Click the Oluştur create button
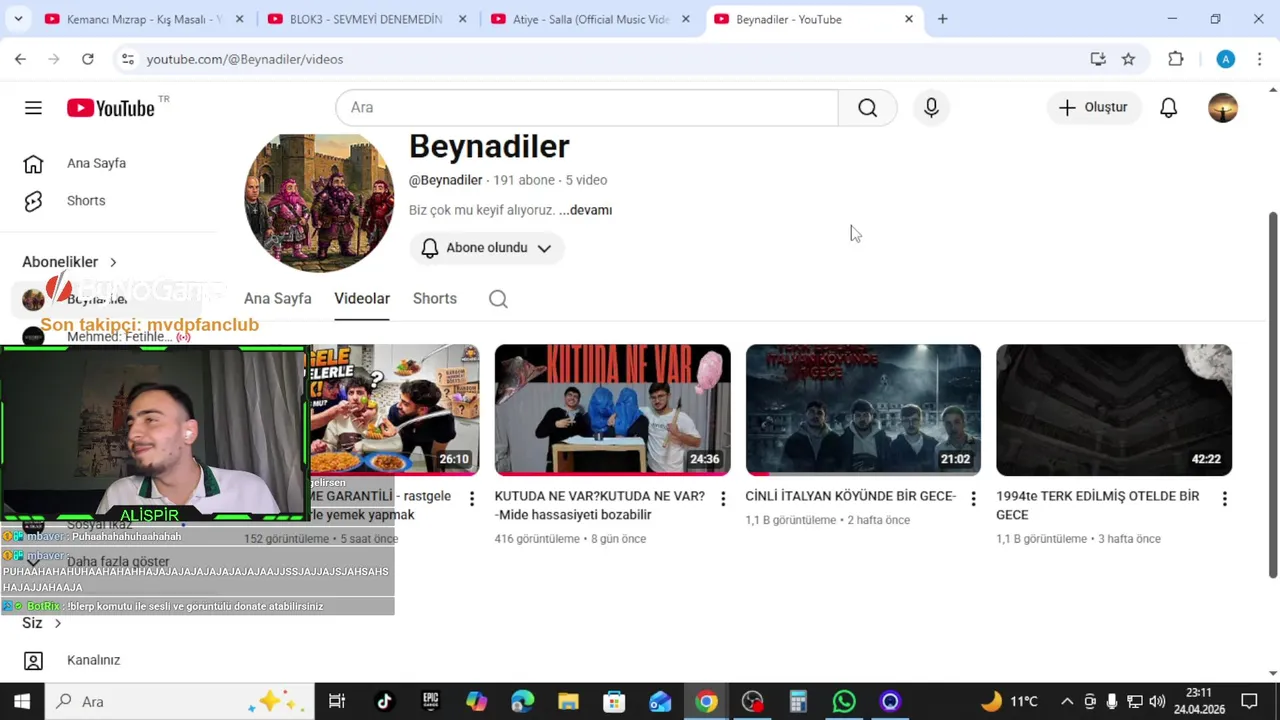The width and height of the screenshot is (1280, 720). [x=1093, y=108]
